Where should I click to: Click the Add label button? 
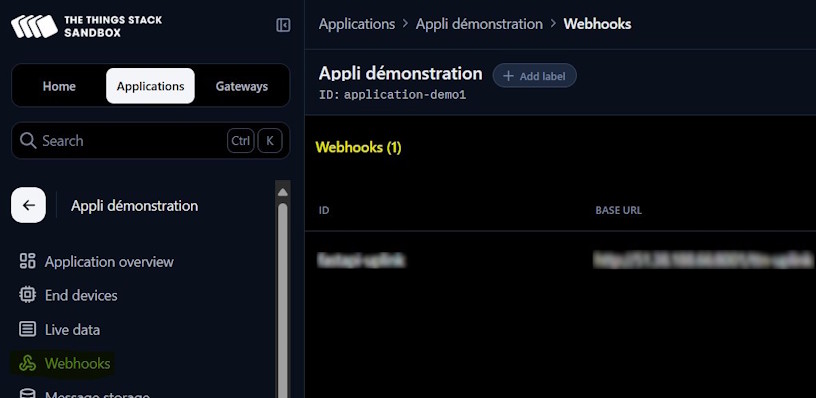(534, 76)
